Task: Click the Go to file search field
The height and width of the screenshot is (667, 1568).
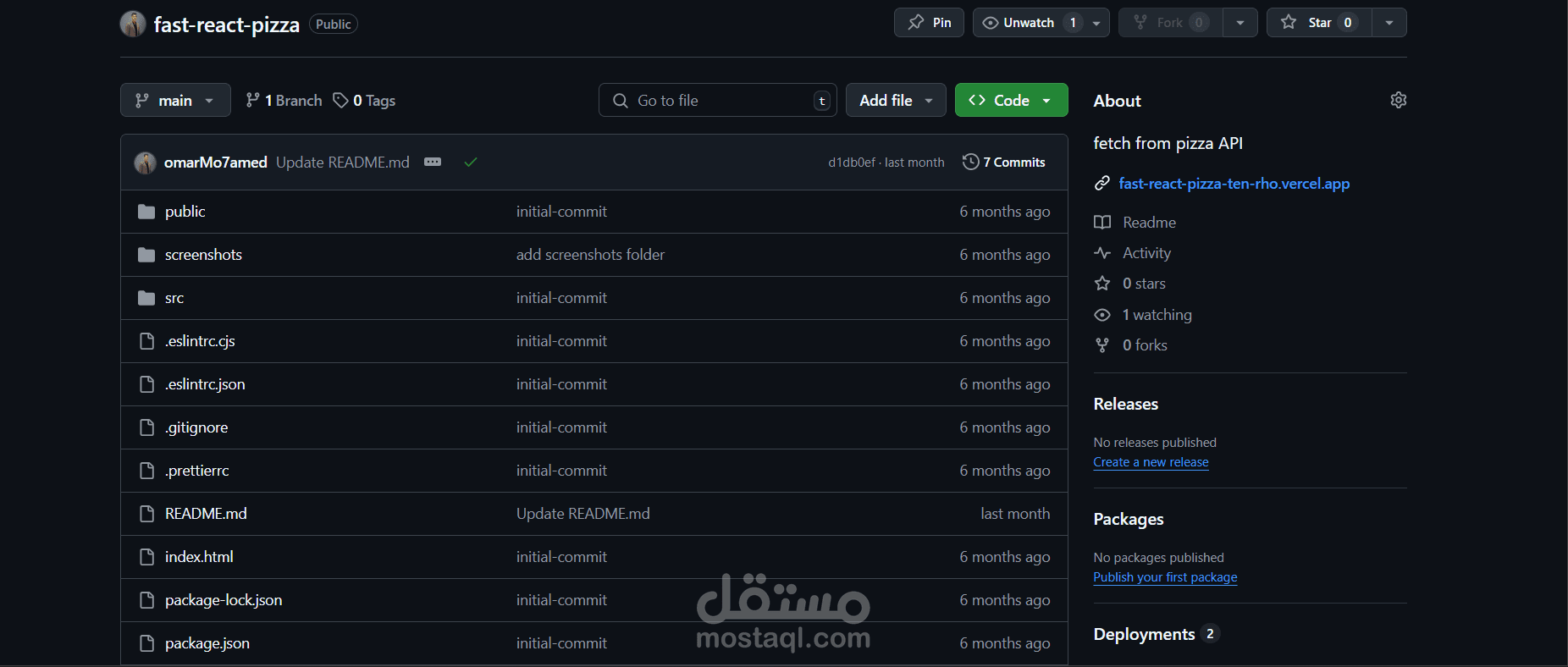Action: click(717, 100)
